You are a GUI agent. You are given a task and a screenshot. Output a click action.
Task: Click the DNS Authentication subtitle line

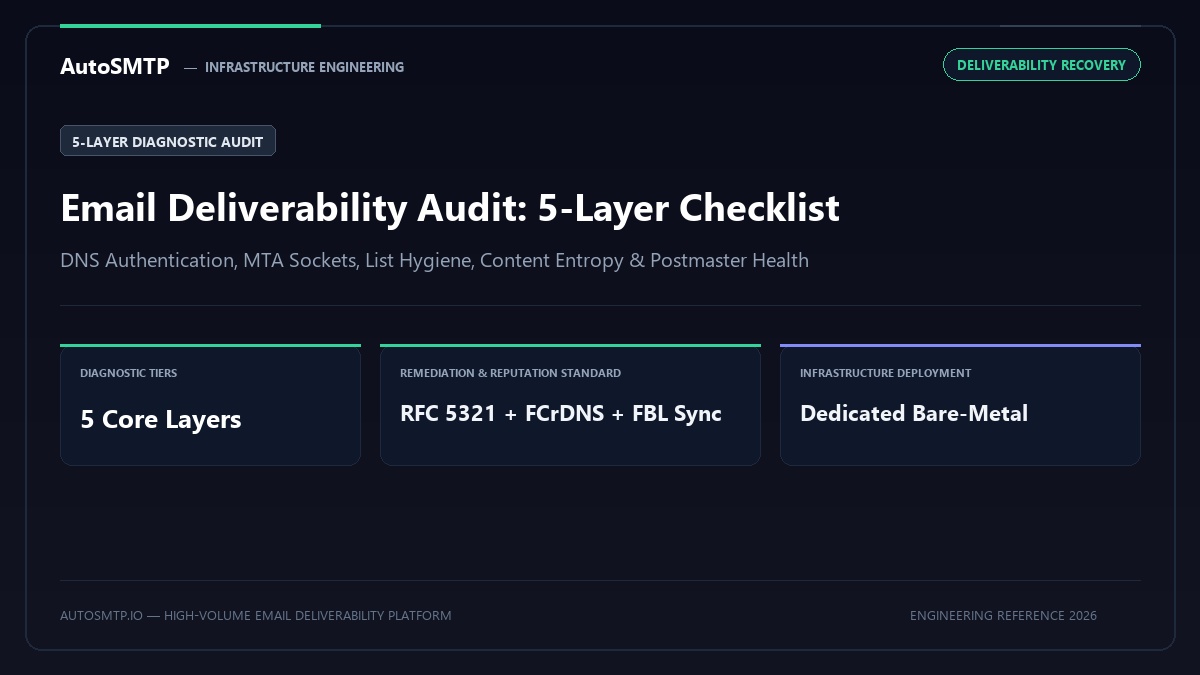coord(434,260)
